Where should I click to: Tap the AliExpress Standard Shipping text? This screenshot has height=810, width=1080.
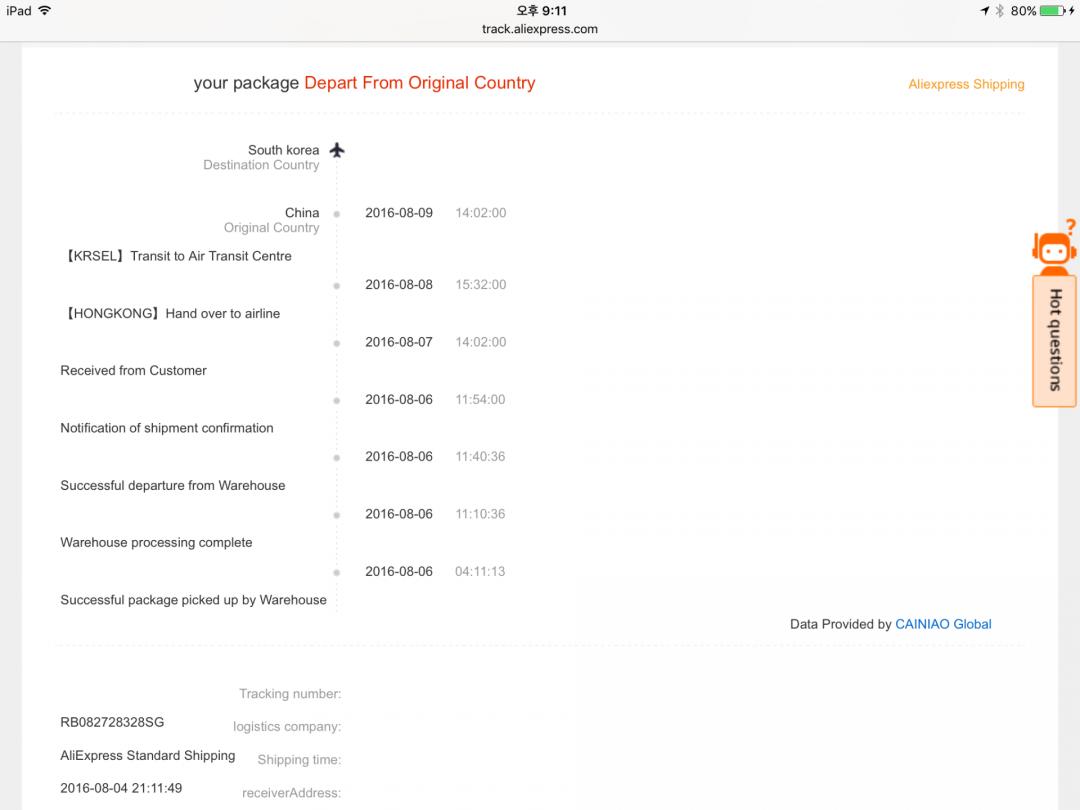point(148,755)
